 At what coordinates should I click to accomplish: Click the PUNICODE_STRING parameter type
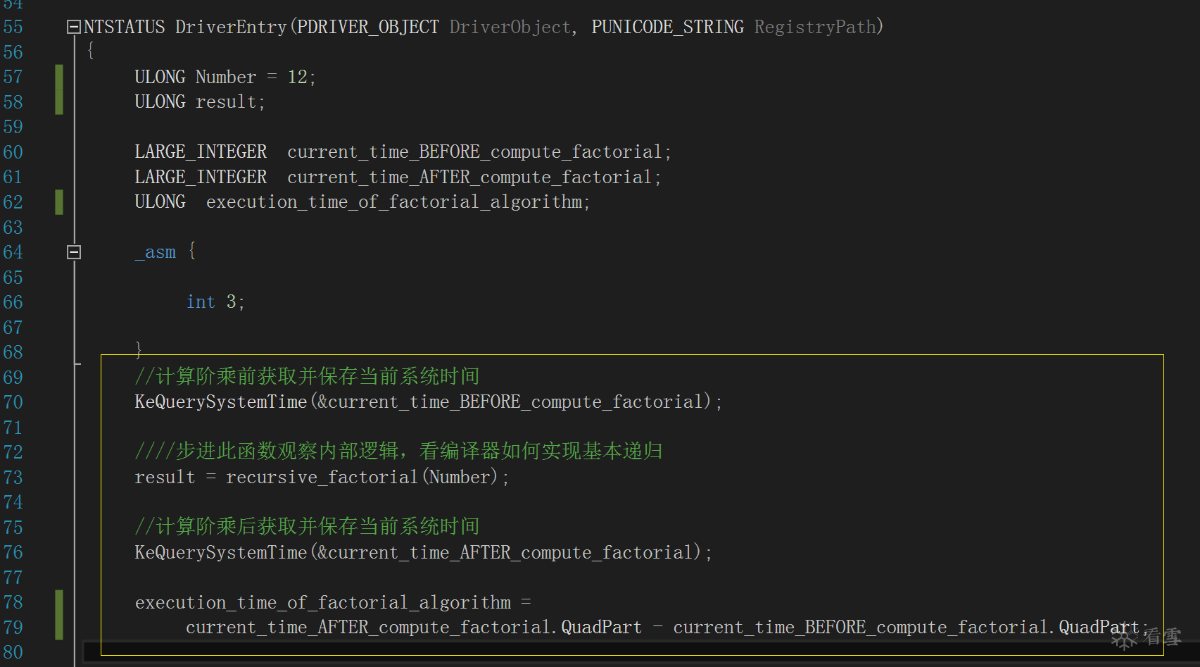click(667, 27)
